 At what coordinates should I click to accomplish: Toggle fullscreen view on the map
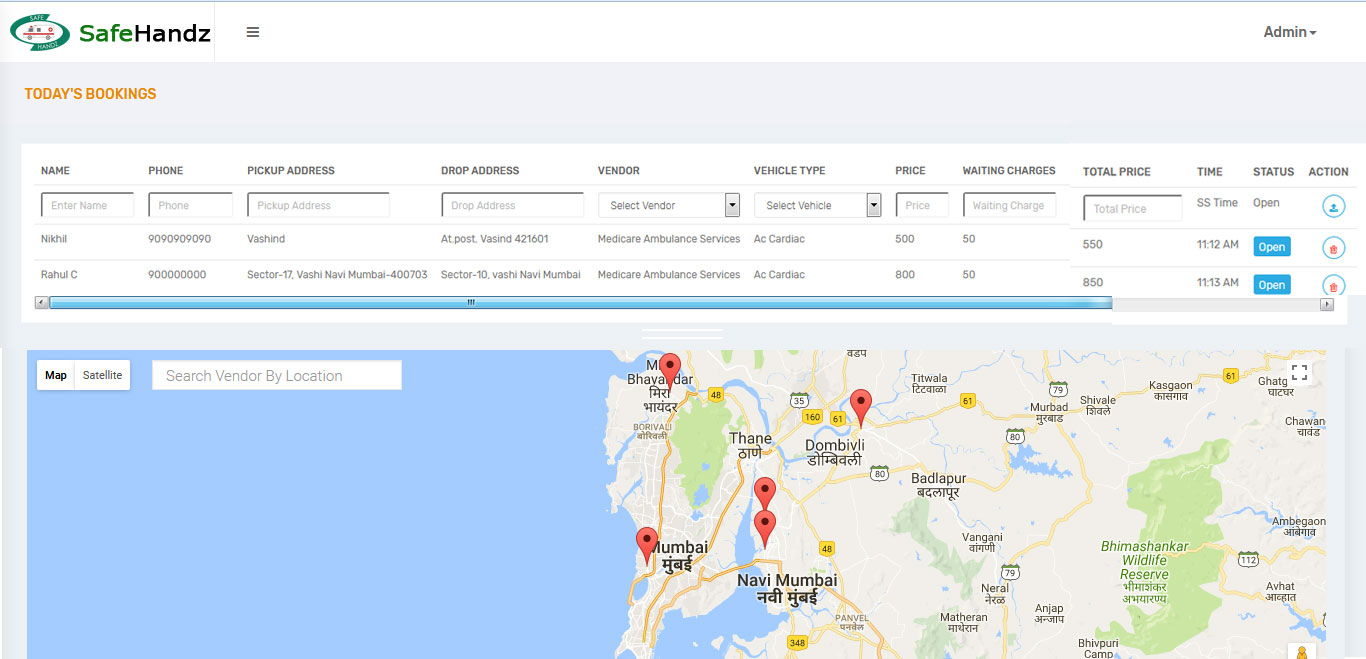coord(1299,373)
